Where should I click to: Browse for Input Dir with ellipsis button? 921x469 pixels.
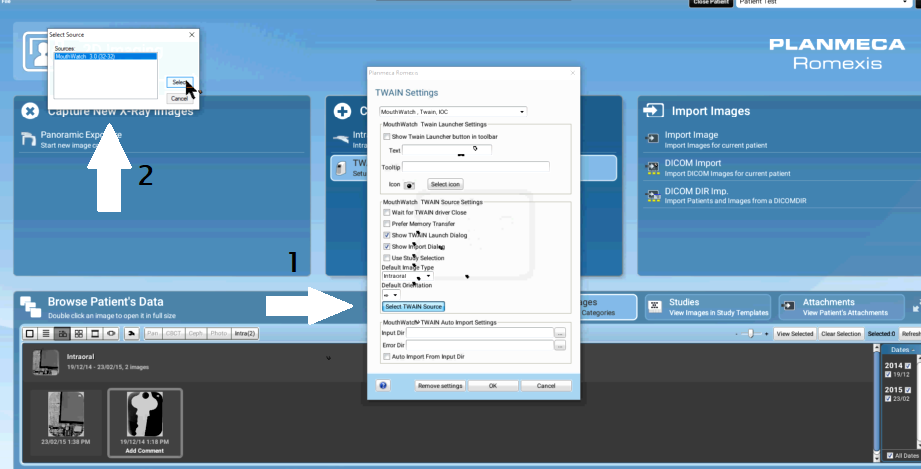point(560,333)
